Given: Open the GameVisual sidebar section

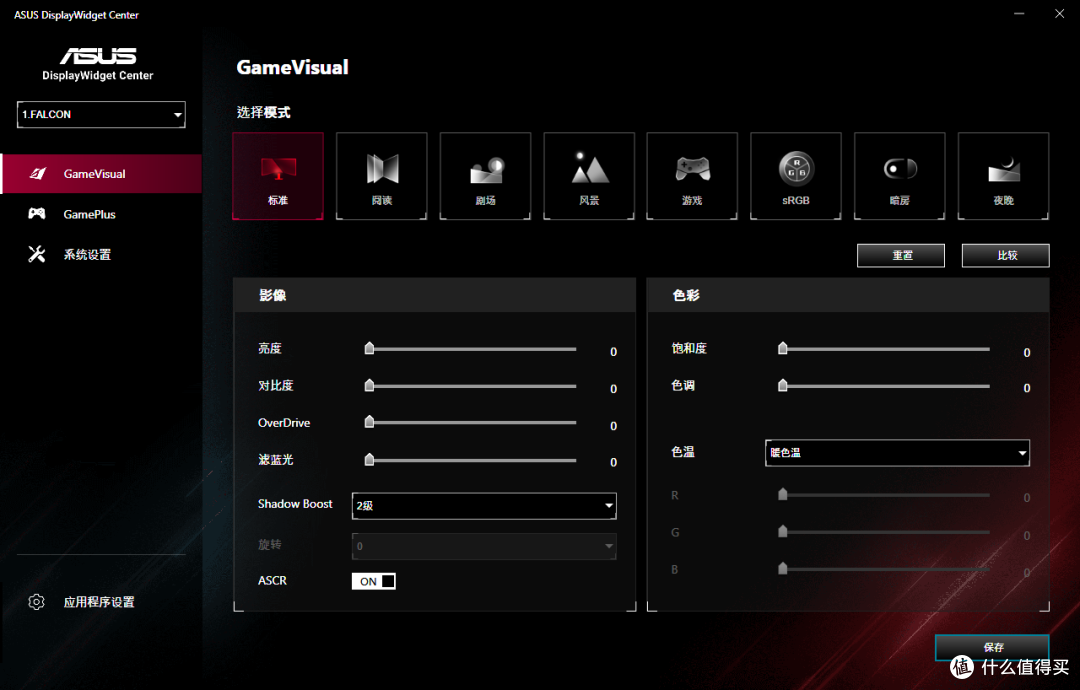Looking at the screenshot, I should [101, 174].
